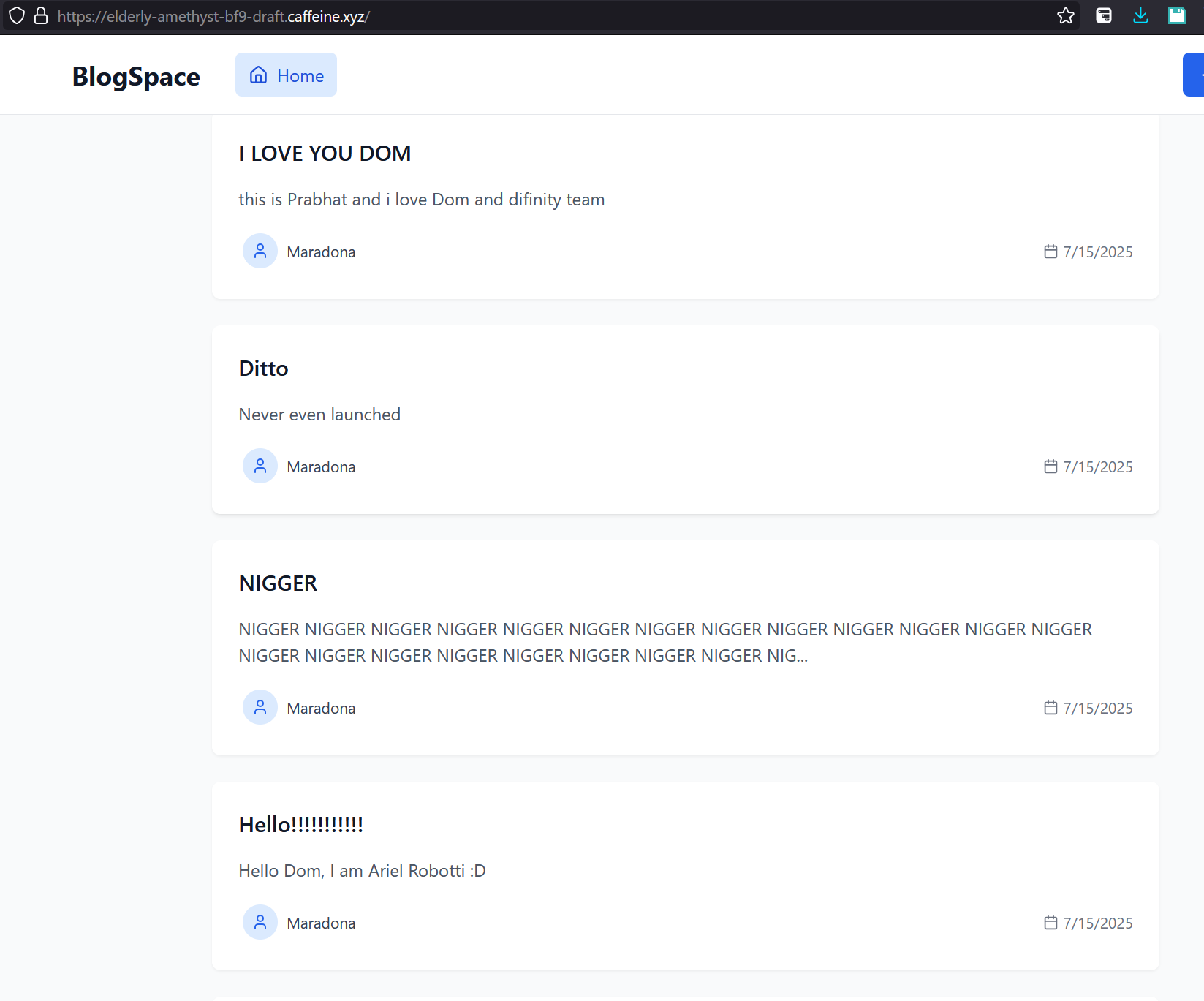Bookmark this page with the star icon

point(1066,15)
